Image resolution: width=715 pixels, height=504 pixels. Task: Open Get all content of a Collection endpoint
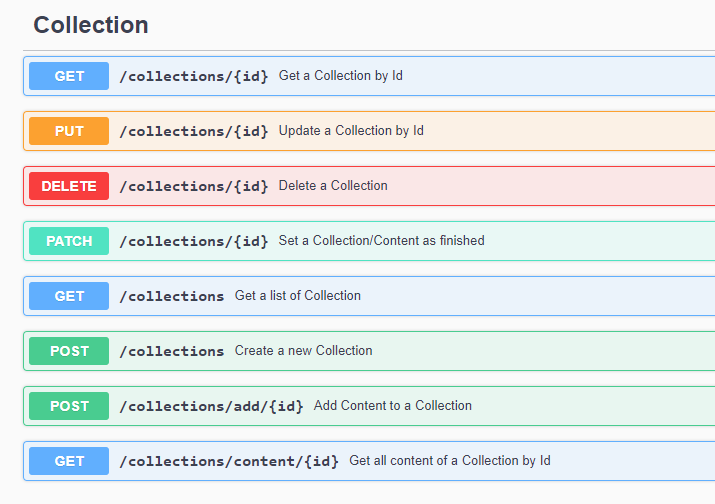pyautogui.click(x=369, y=461)
